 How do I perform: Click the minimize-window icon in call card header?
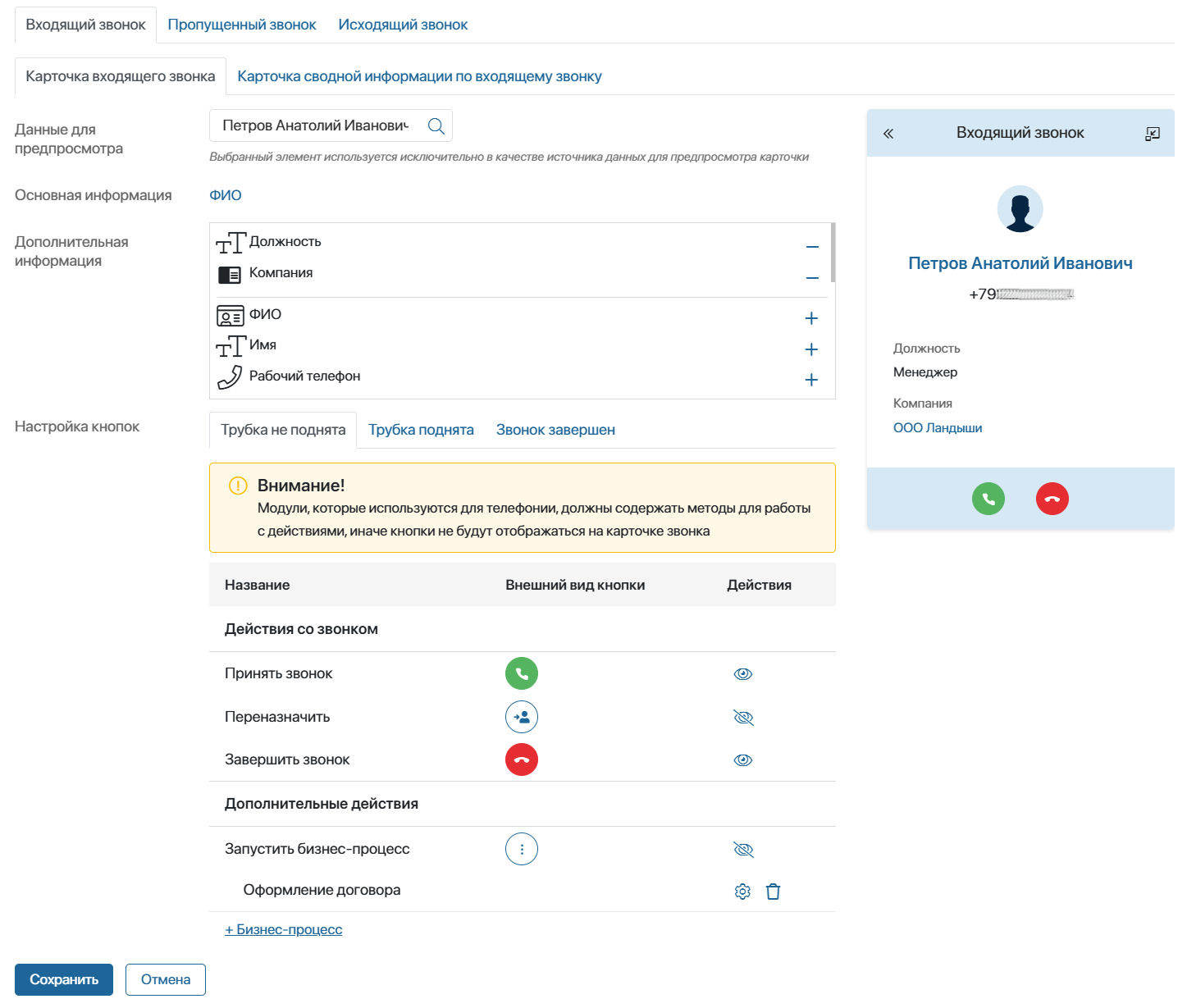coord(1153,134)
